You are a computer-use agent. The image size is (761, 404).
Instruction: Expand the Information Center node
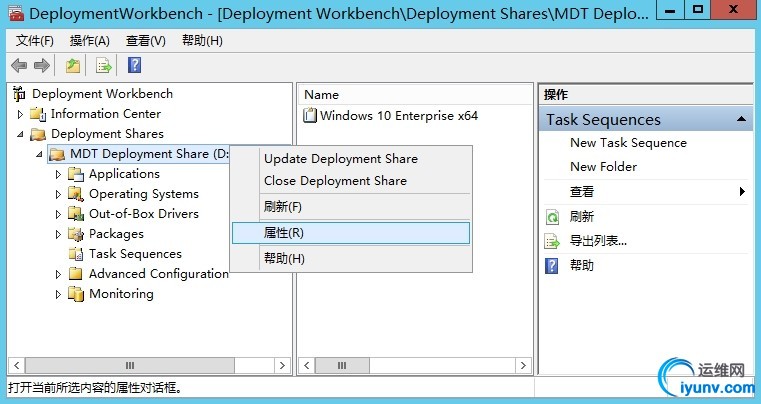20,114
